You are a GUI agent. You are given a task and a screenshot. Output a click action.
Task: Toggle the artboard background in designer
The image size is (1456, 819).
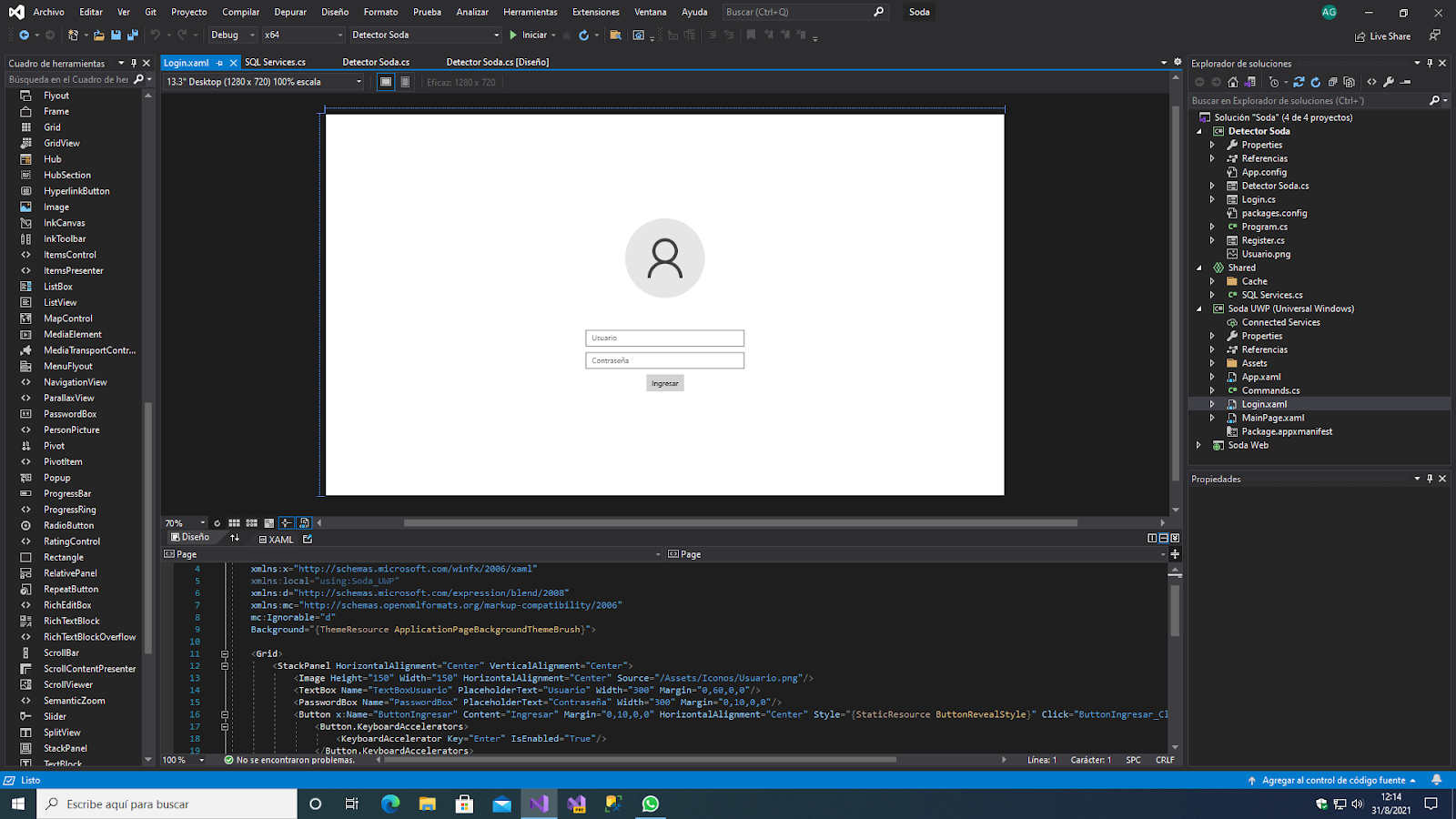269,523
